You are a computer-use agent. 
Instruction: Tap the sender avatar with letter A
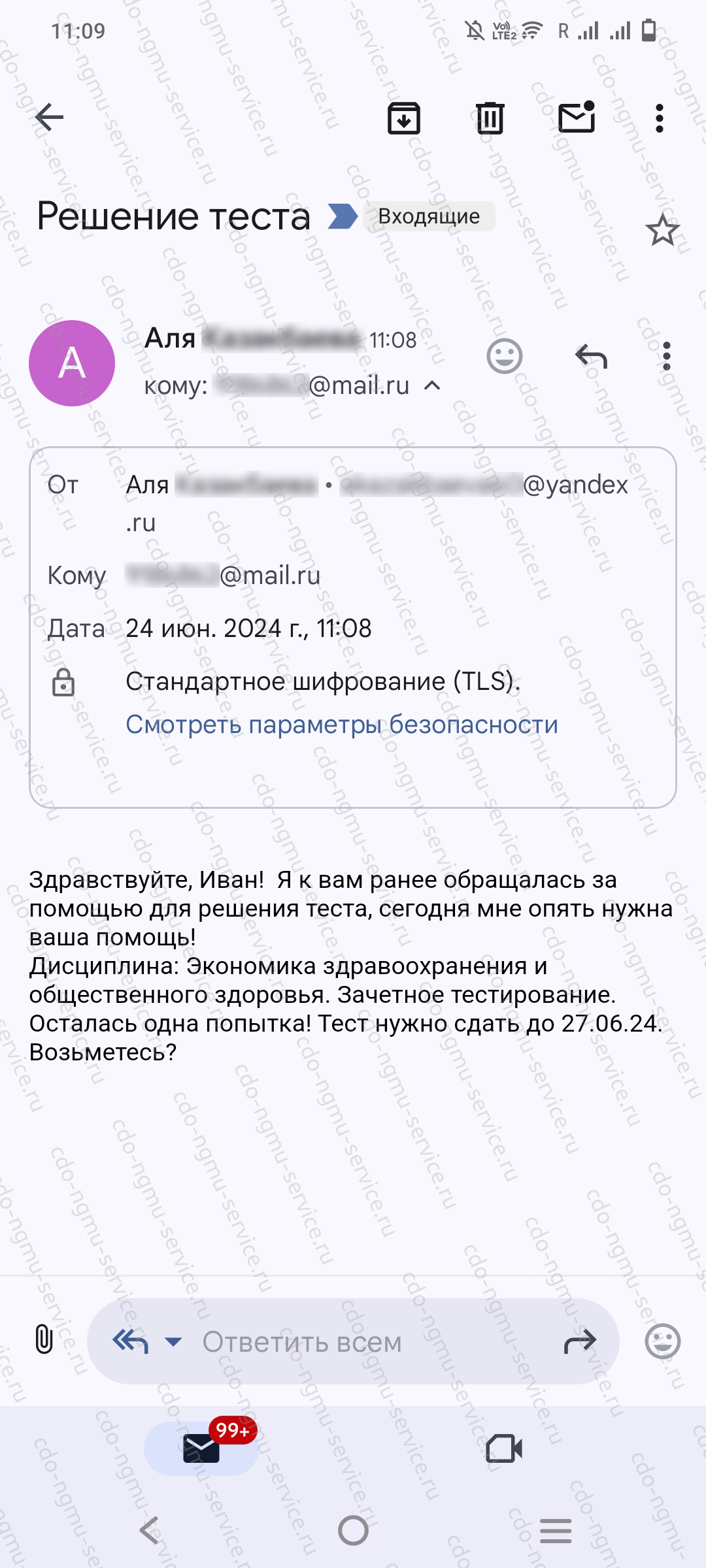tap(72, 363)
